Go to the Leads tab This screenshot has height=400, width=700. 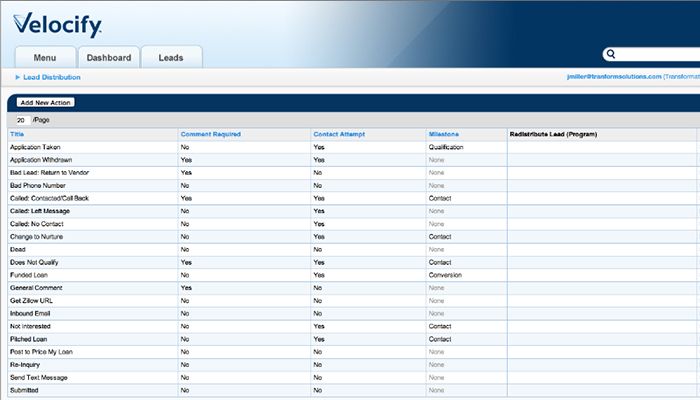[x=171, y=58]
